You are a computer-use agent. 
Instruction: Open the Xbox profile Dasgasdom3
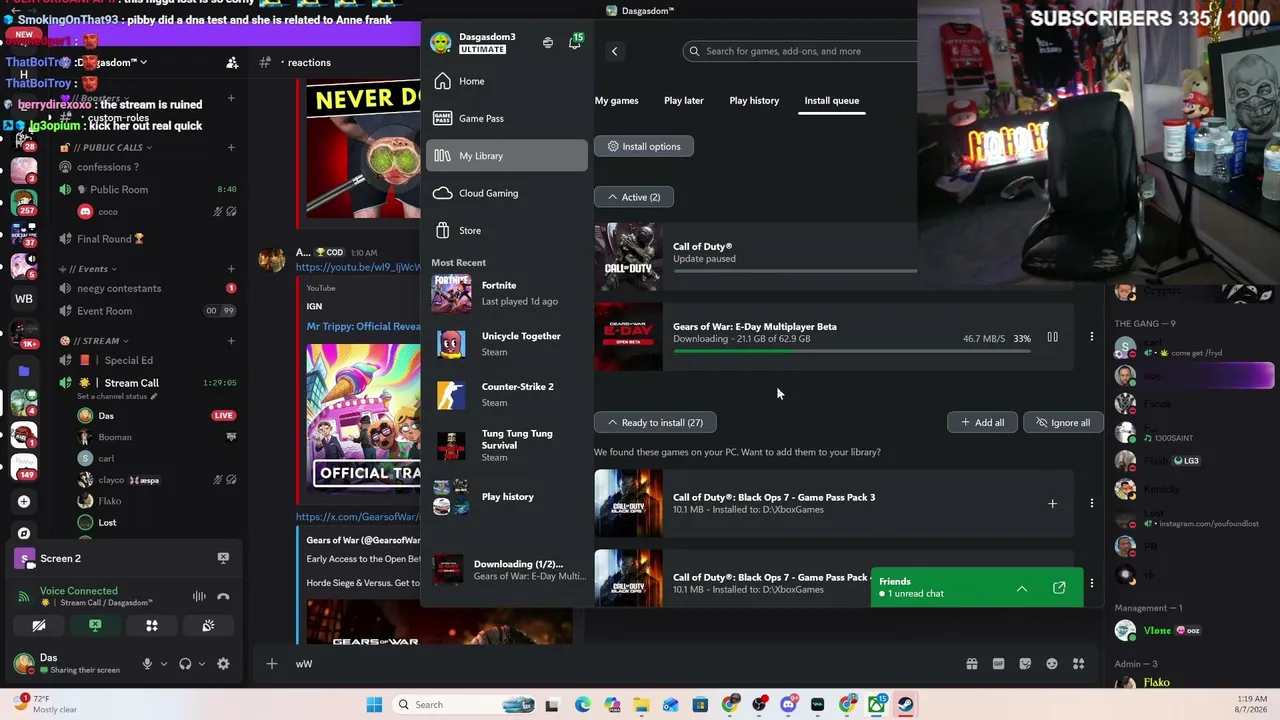[472, 43]
